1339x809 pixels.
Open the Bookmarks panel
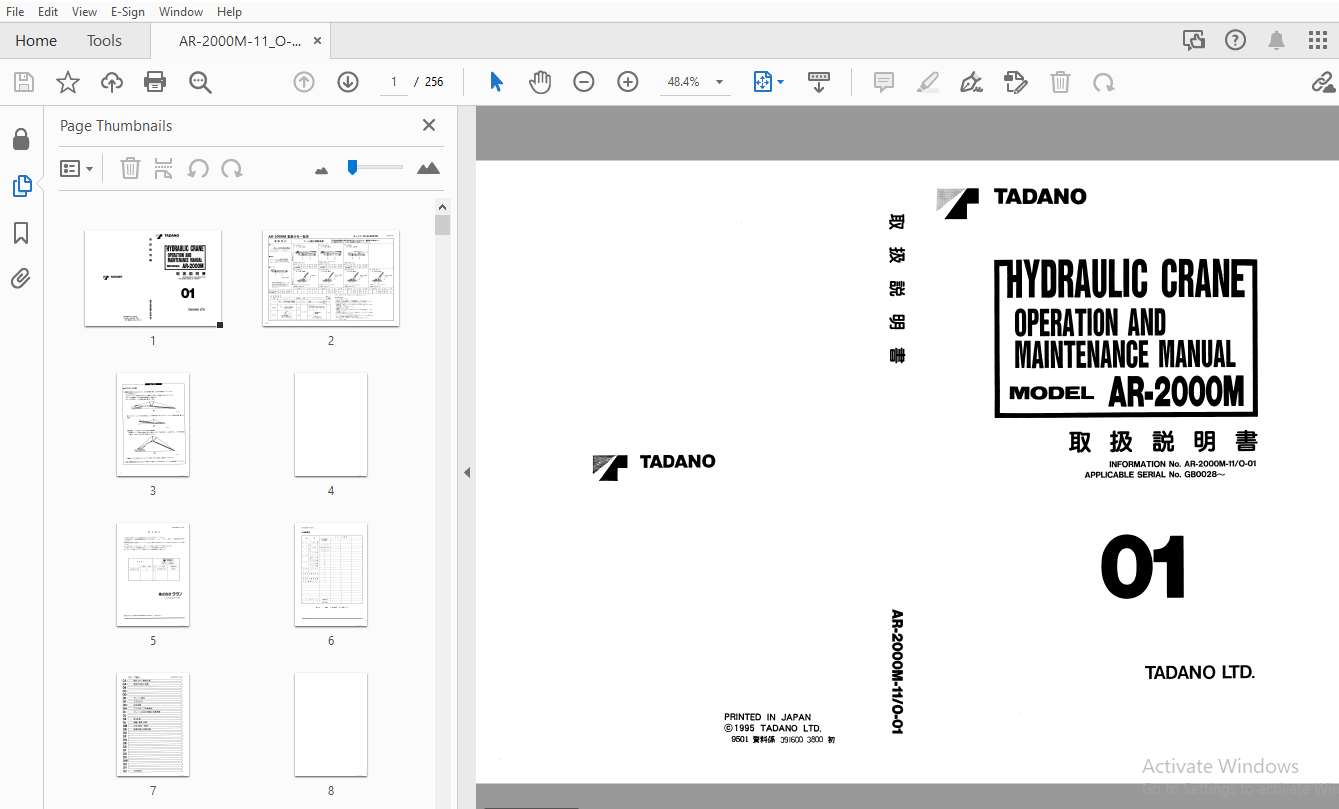coord(21,233)
